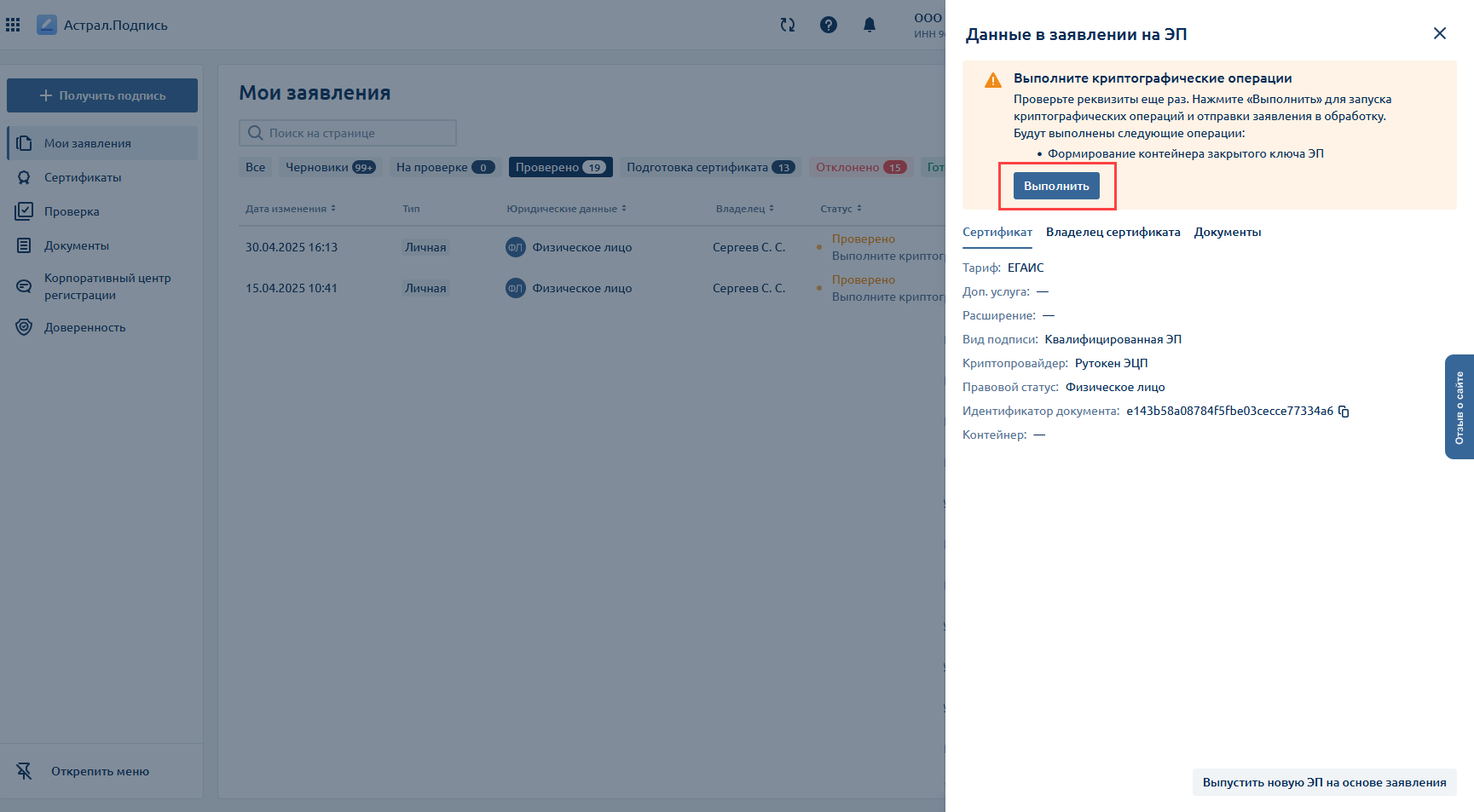1474x812 pixels.
Task: Click ФЛ avatar in 30.04.2025 row
Action: pyautogui.click(x=515, y=247)
